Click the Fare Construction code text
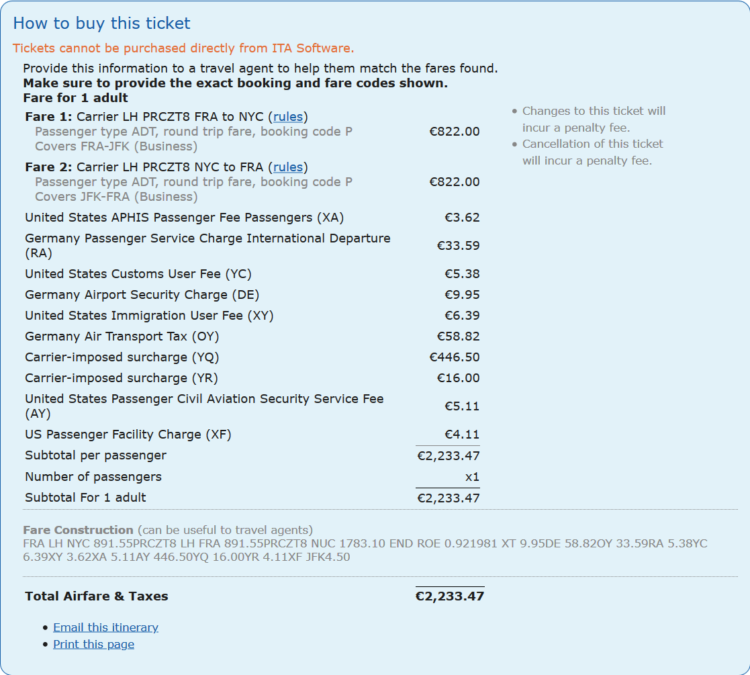Viewport: 750px width, 675px height. [365, 550]
